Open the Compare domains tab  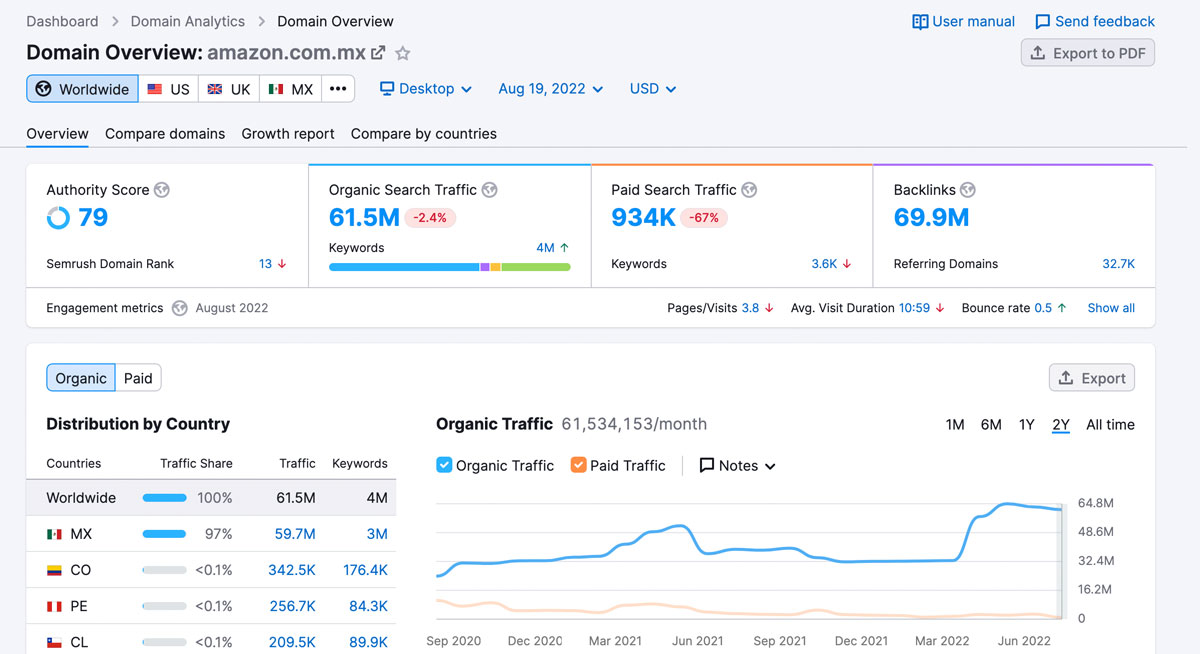(x=165, y=133)
